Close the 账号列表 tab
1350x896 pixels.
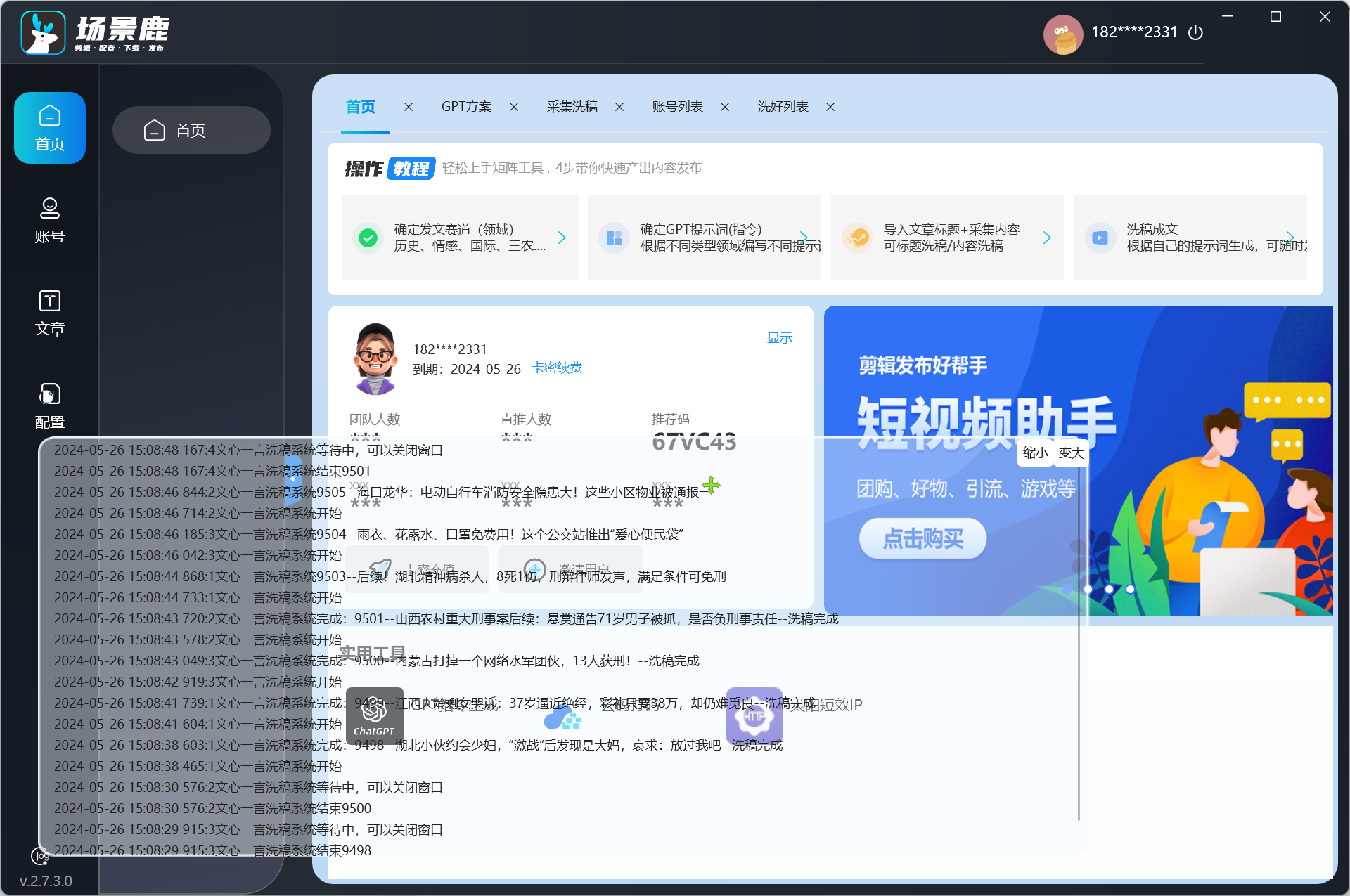pyautogui.click(x=725, y=107)
